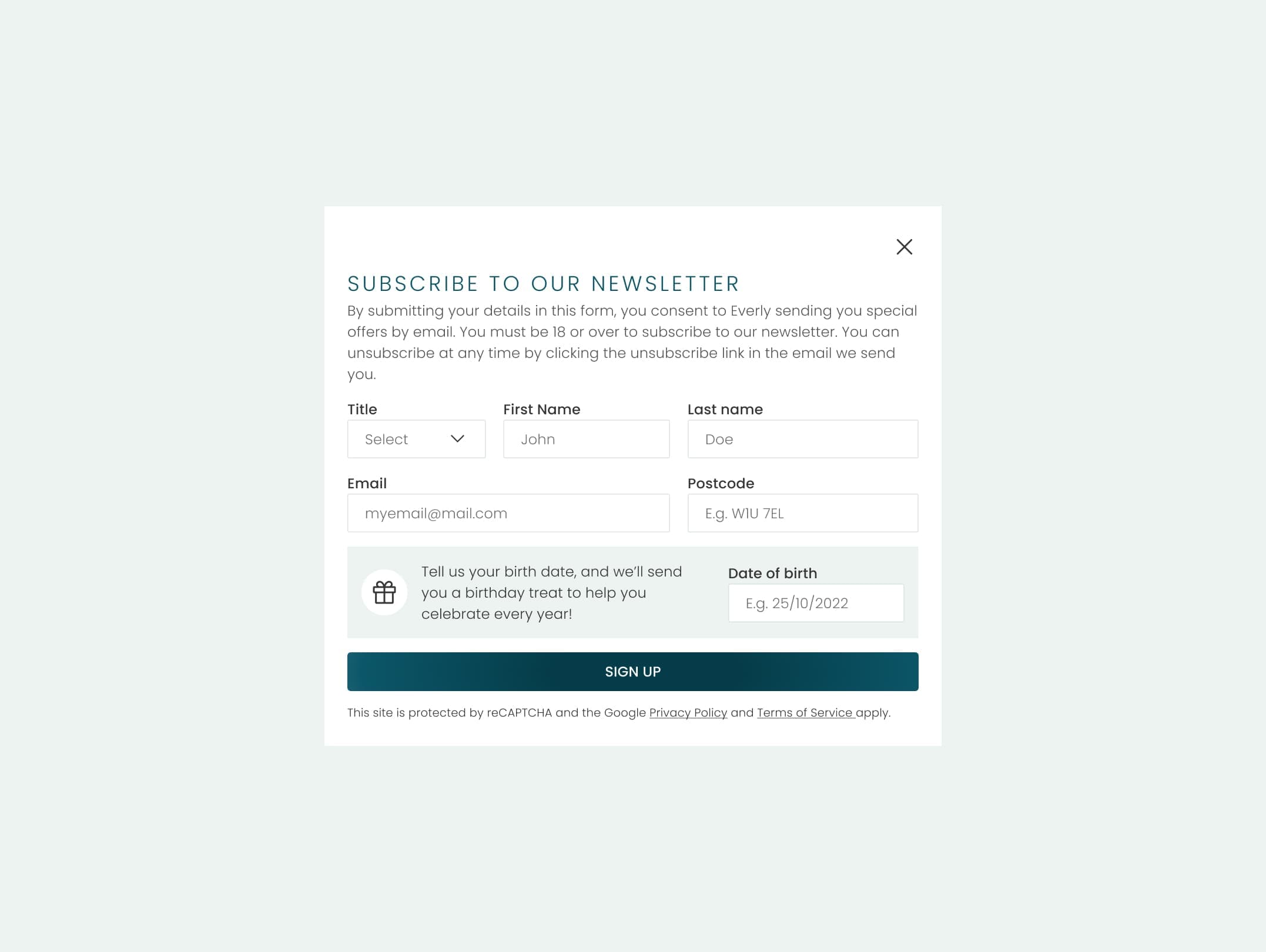Click the Postcode field label
Screen dimensions: 1266x952
tap(721, 484)
